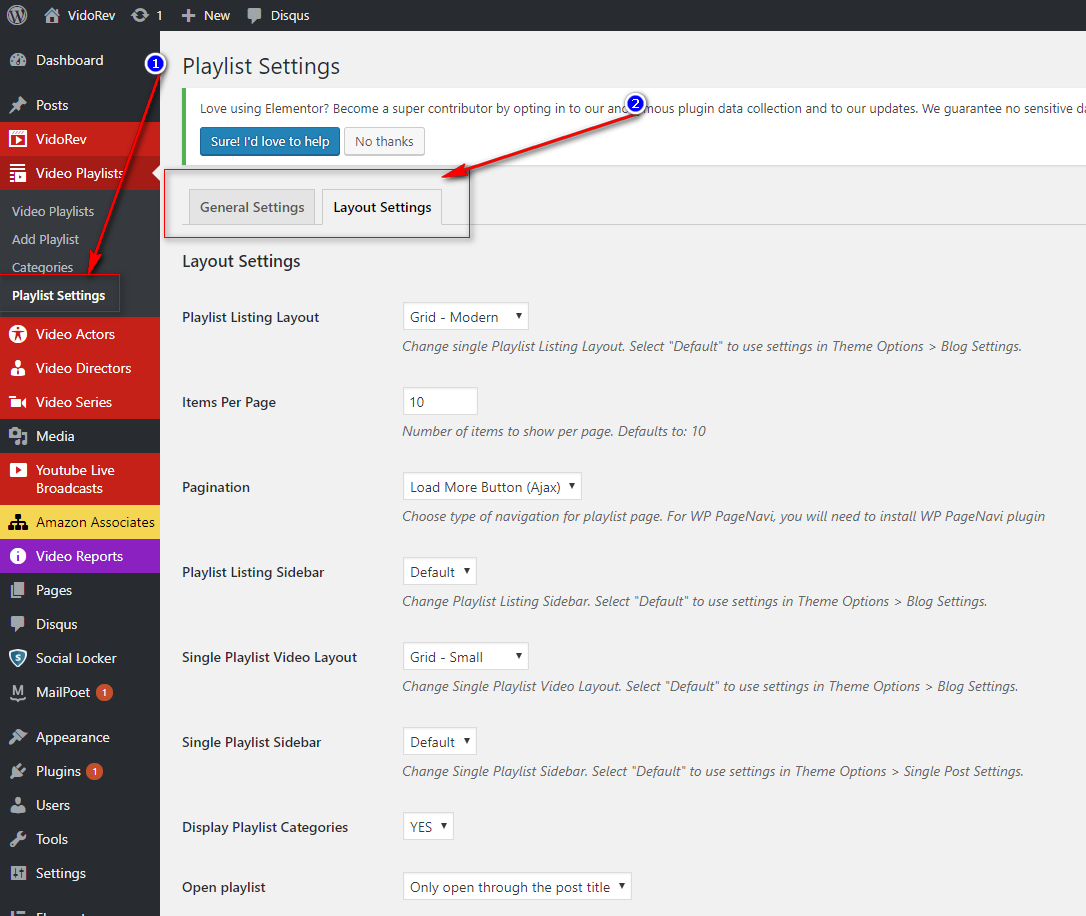Click "Sure! I'd love to help" button
The width and height of the screenshot is (1086, 916).
tap(270, 141)
